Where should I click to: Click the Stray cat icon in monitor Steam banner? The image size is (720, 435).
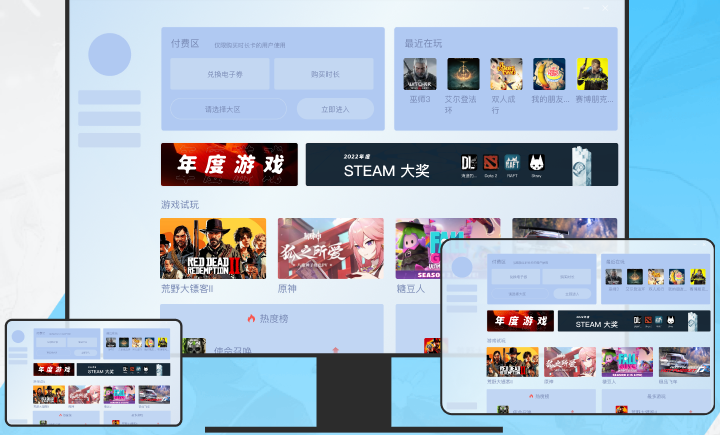pos(536,163)
